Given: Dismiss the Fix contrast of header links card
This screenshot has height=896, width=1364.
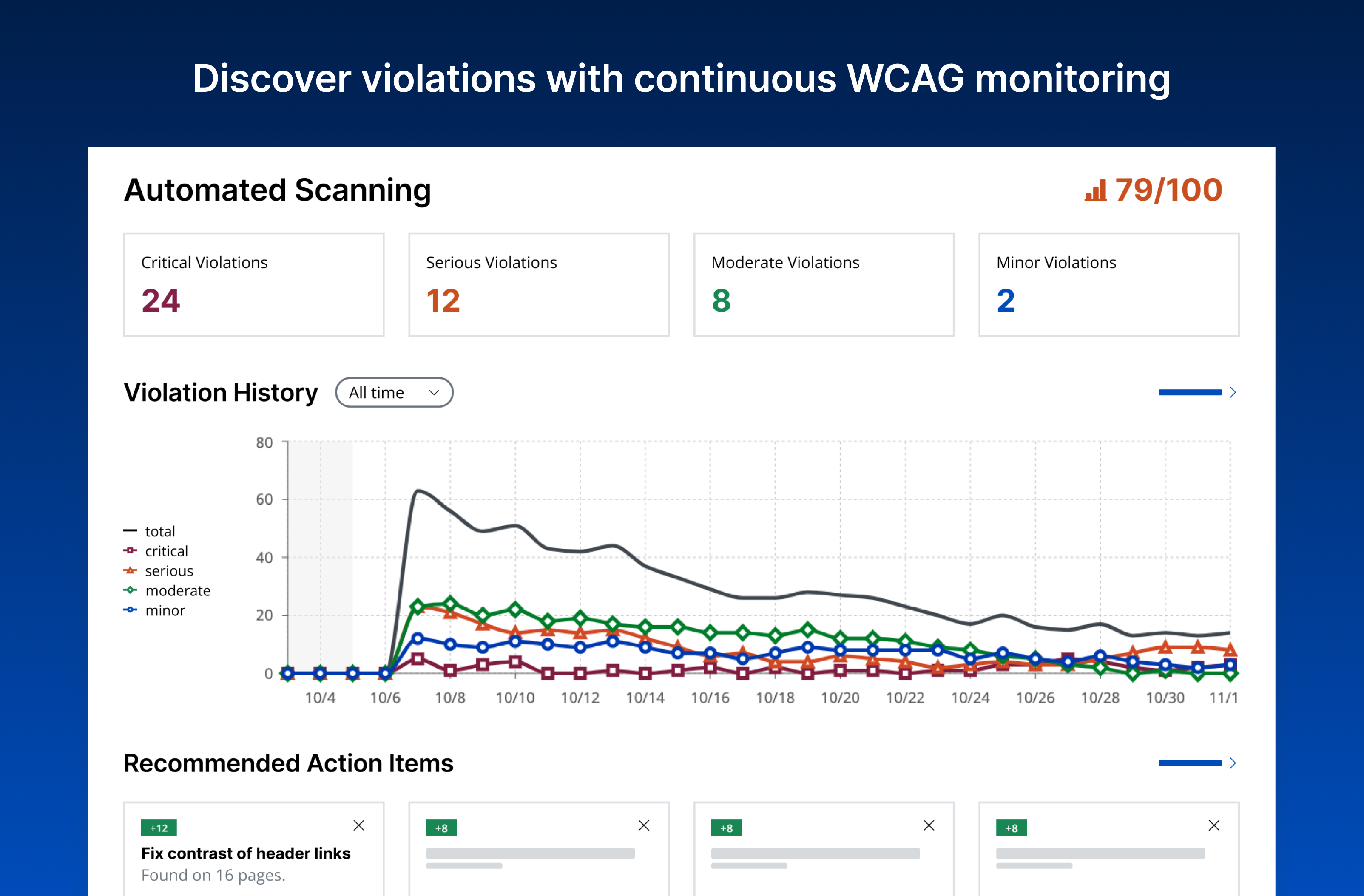Looking at the screenshot, I should click(359, 825).
